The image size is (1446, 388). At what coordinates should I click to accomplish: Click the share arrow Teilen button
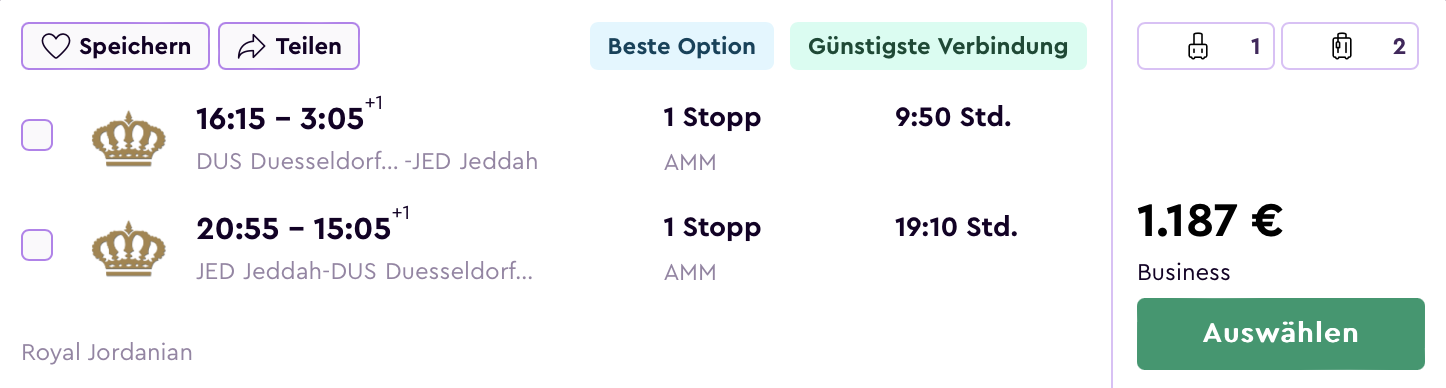[x=289, y=46]
